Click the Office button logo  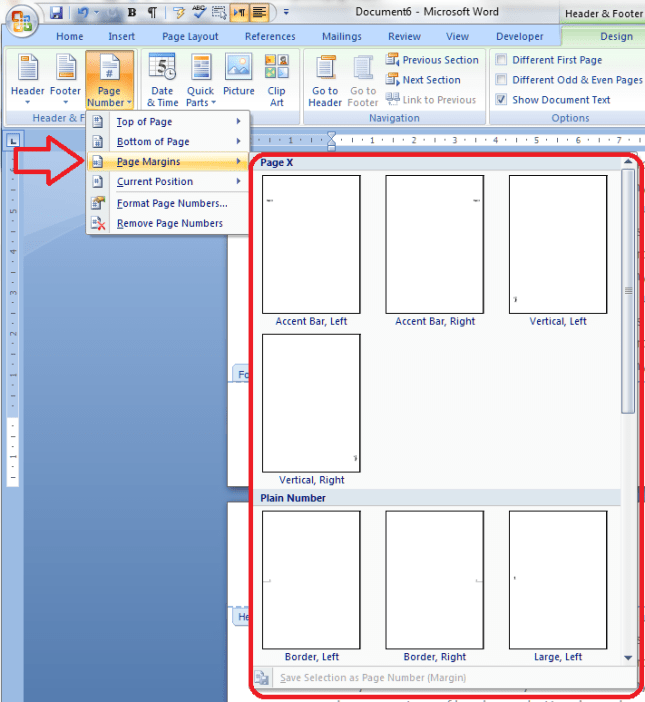21,21
